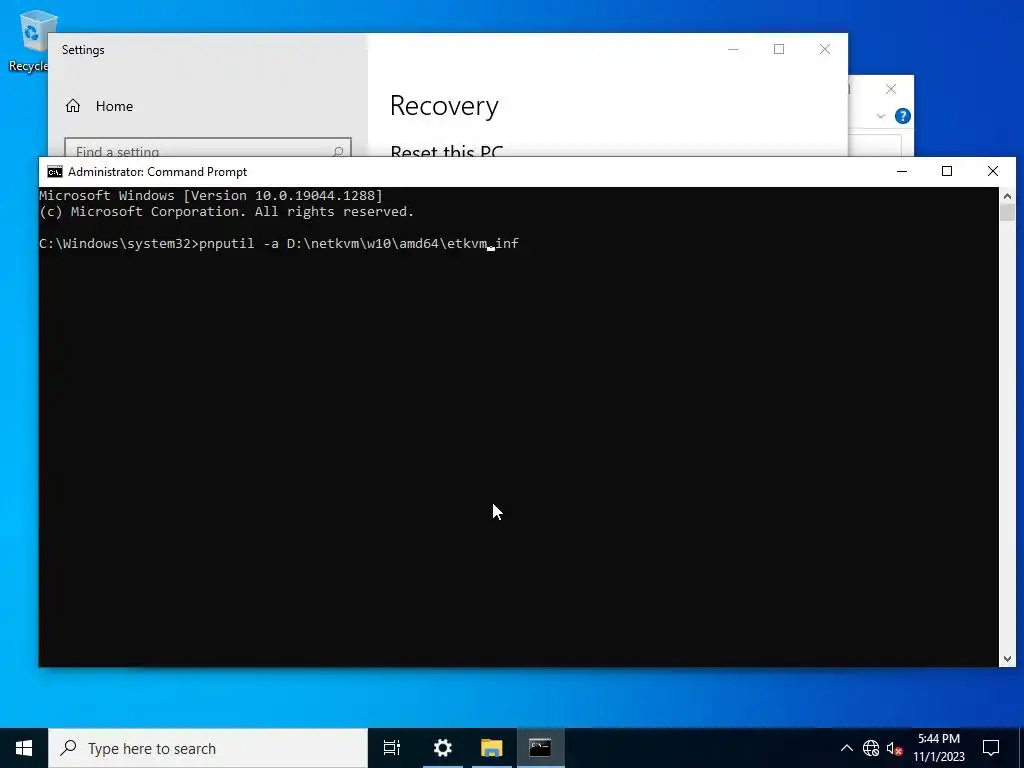Viewport: 1024px width, 768px height.
Task: Click the Command Prompt scrollbar thumb
Action: tap(1007, 213)
